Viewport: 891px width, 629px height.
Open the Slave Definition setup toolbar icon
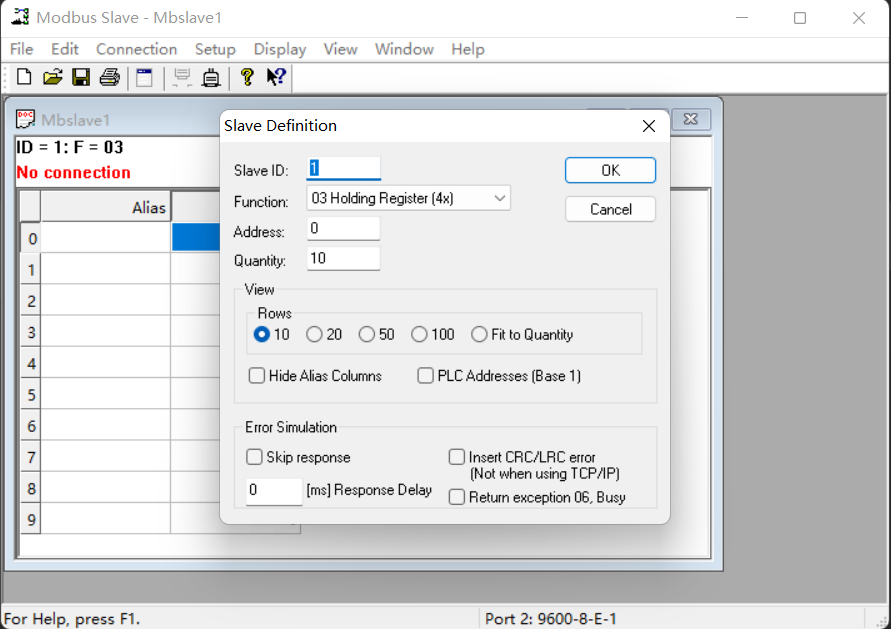click(144, 76)
